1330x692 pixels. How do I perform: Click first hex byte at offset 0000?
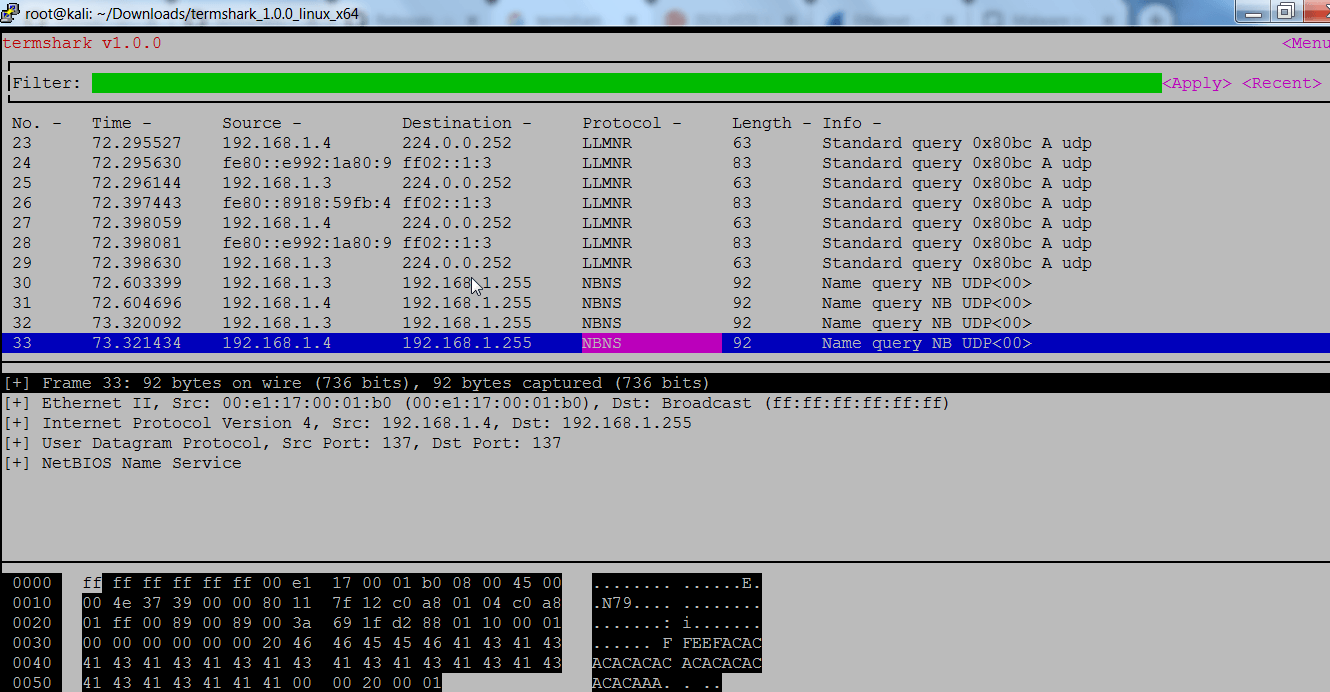(x=92, y=583)
